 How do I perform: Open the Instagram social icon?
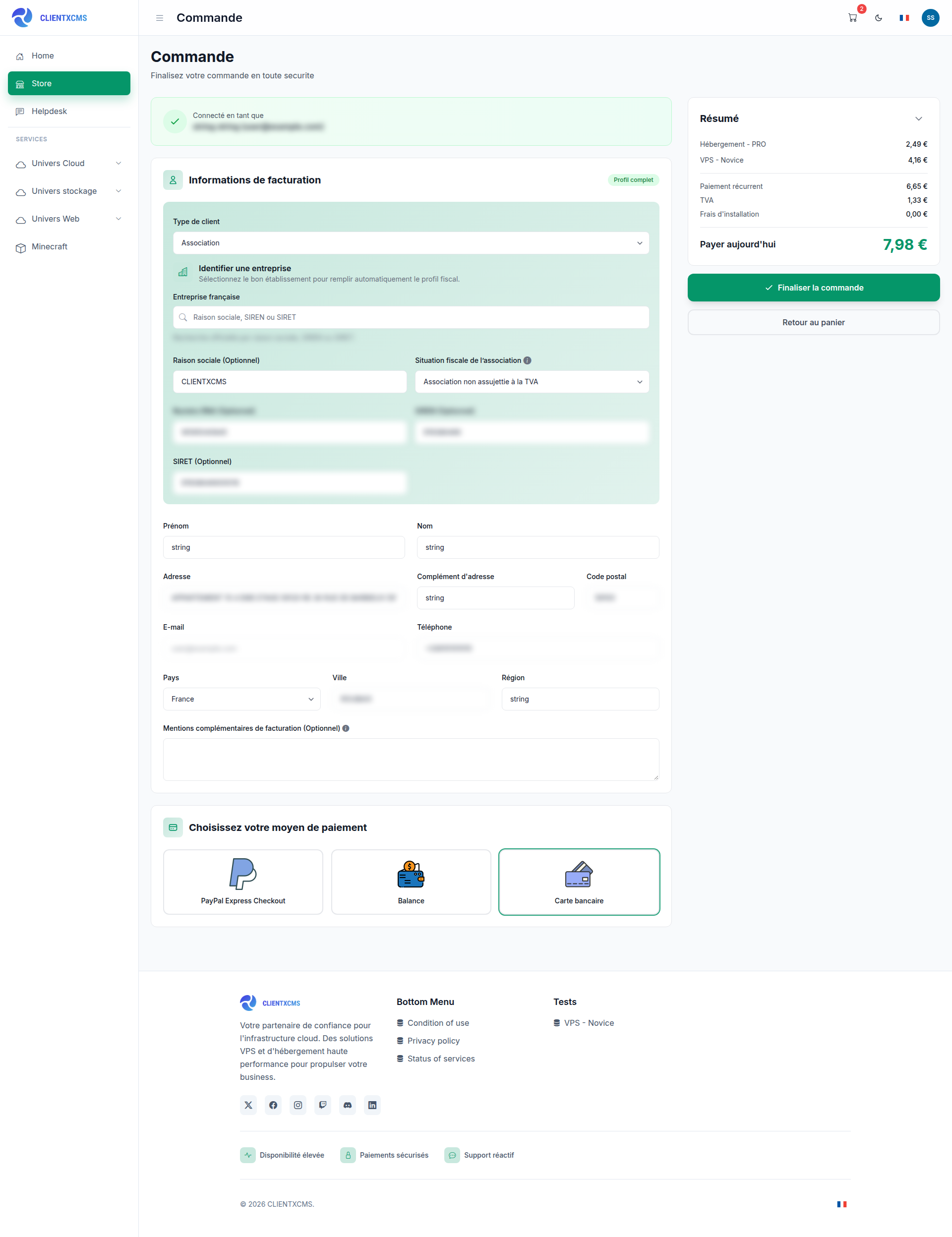pyautogui.click(x=298, y=1105)
